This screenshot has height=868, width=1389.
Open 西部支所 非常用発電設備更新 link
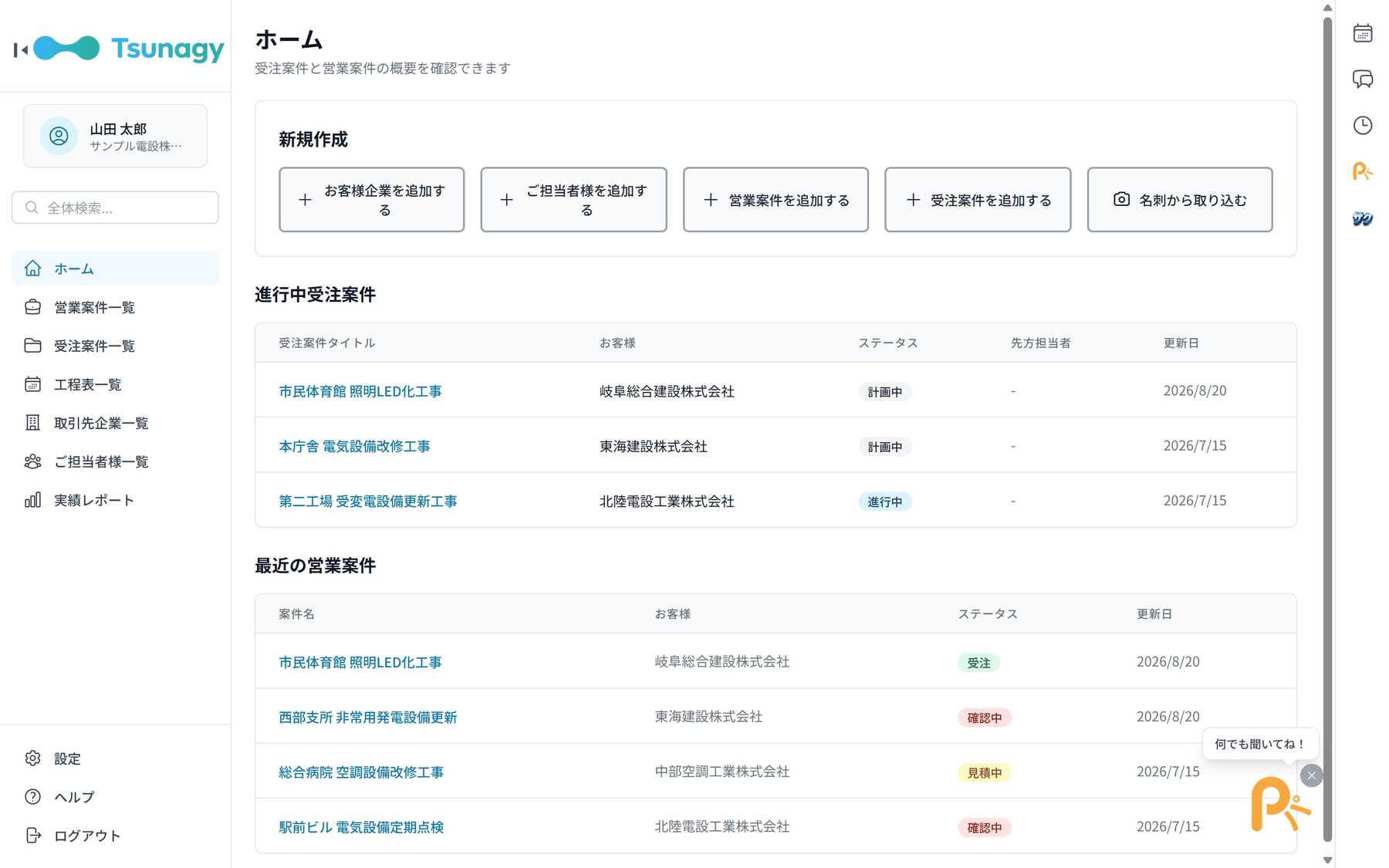368,717
